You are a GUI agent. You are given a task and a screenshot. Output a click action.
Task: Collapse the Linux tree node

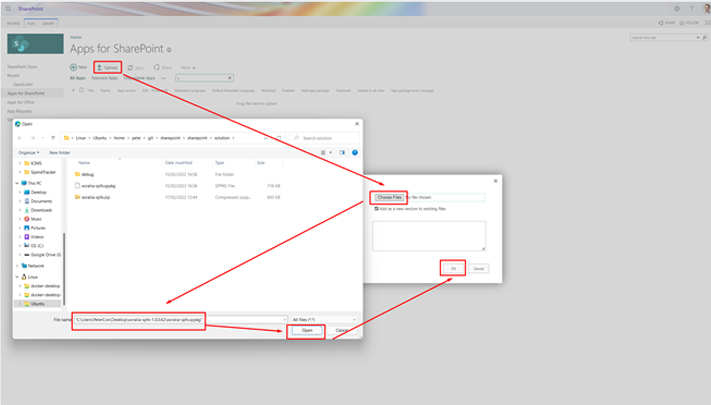[17, 277]
